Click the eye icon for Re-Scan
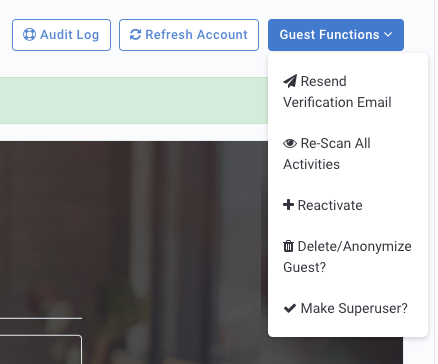 [x=290, y=143]
